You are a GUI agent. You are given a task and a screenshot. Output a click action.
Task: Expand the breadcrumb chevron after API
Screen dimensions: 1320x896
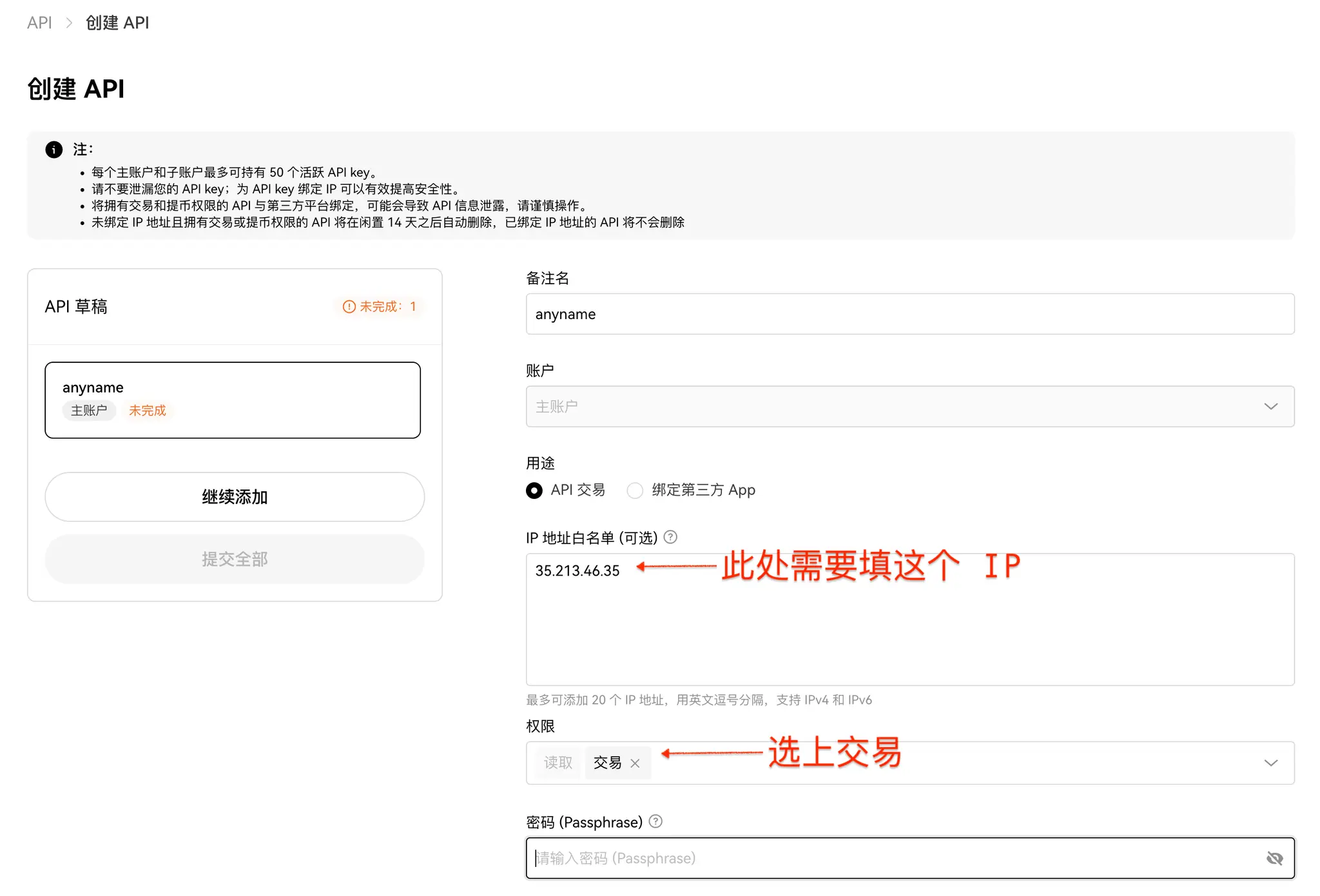(68, 22)
